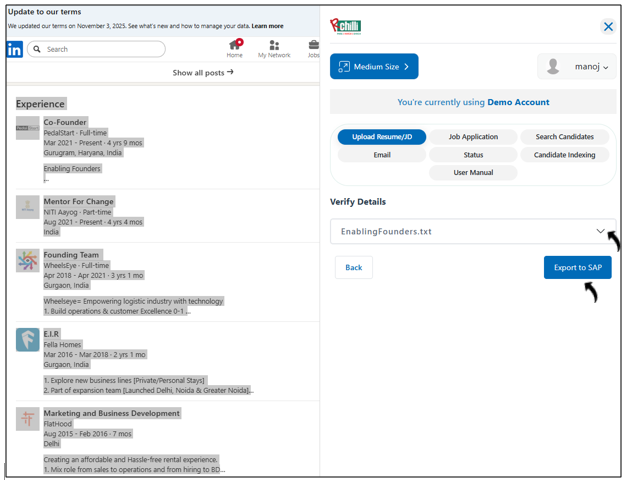Open the Jobs briefcase icon

(314, 46)
